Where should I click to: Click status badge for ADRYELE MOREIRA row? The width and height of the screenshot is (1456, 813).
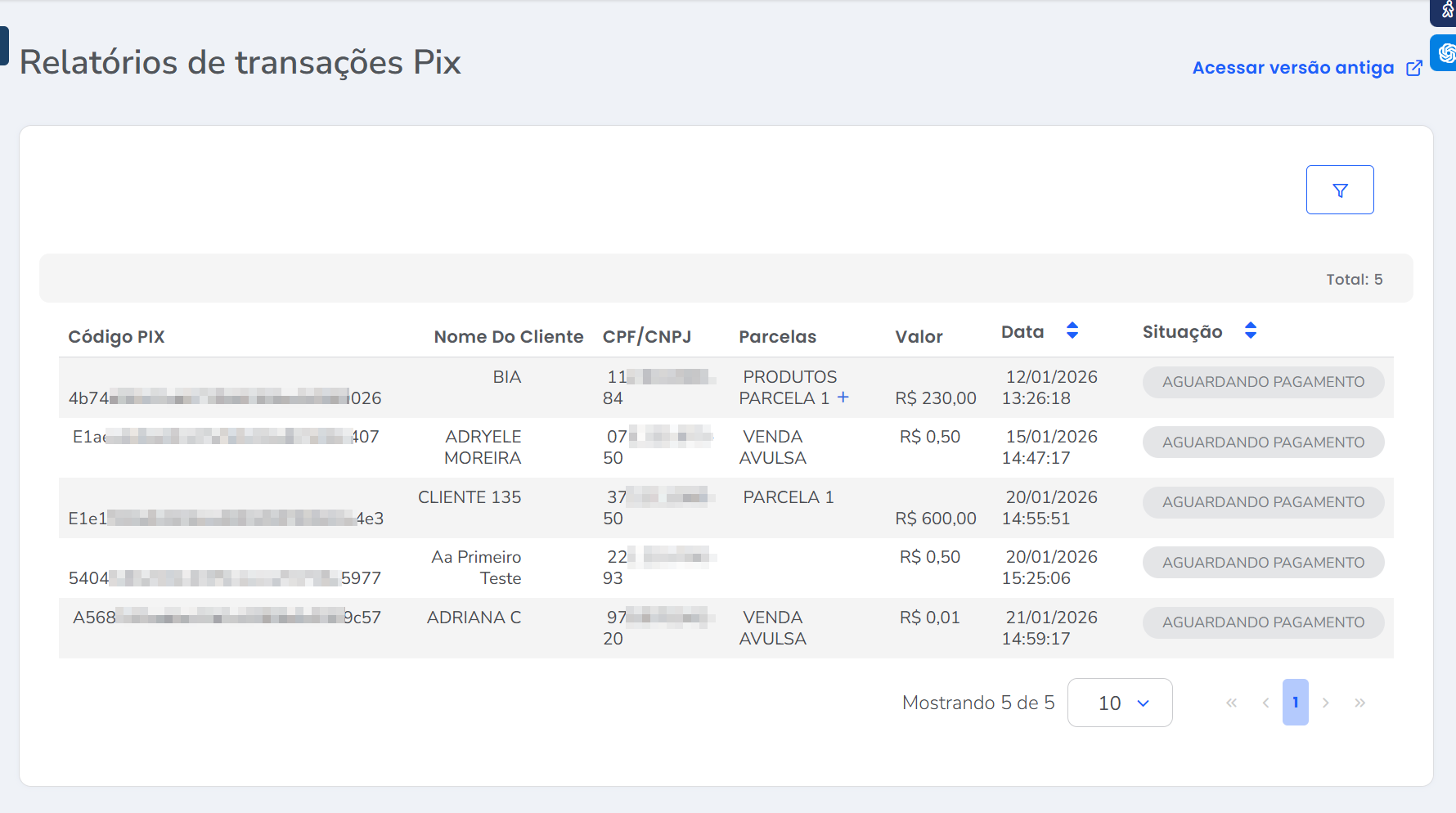pos(1262,442)
